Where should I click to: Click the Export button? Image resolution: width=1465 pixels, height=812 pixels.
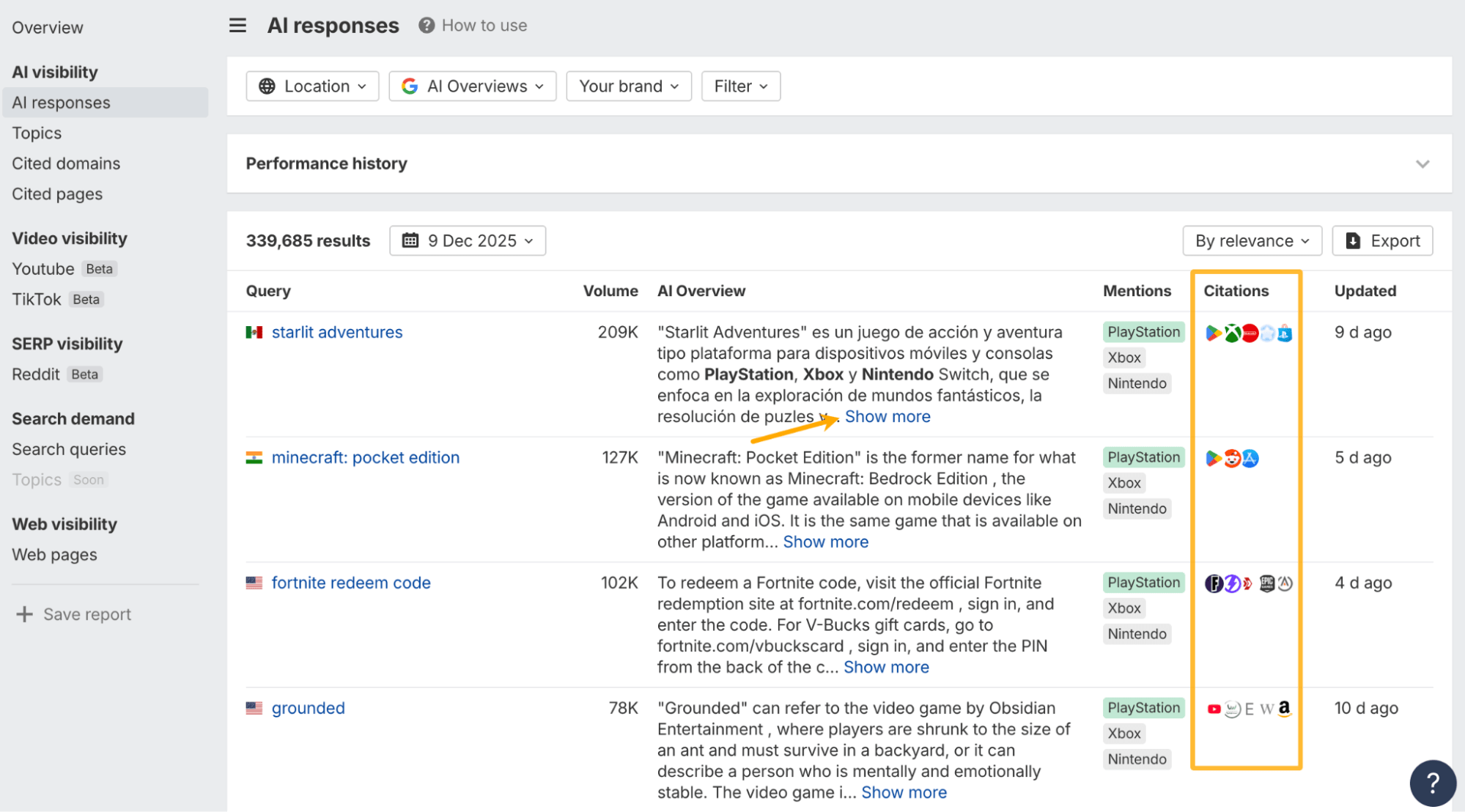[x=1382, y=241]
